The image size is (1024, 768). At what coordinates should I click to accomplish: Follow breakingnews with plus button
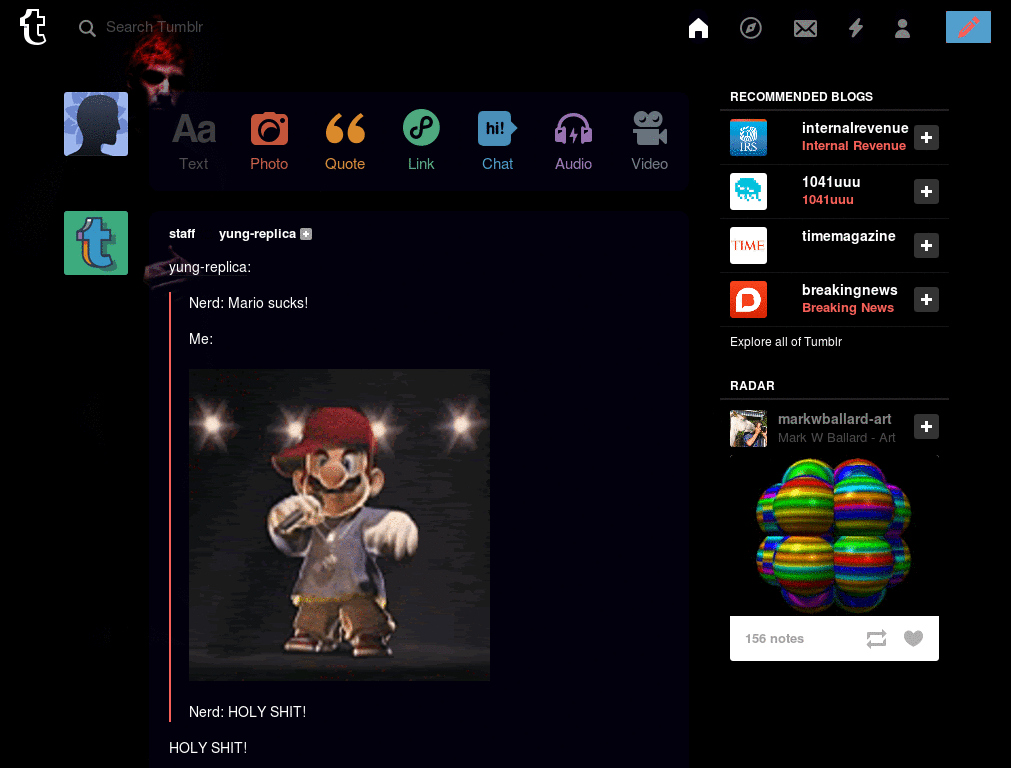point(926,300)
